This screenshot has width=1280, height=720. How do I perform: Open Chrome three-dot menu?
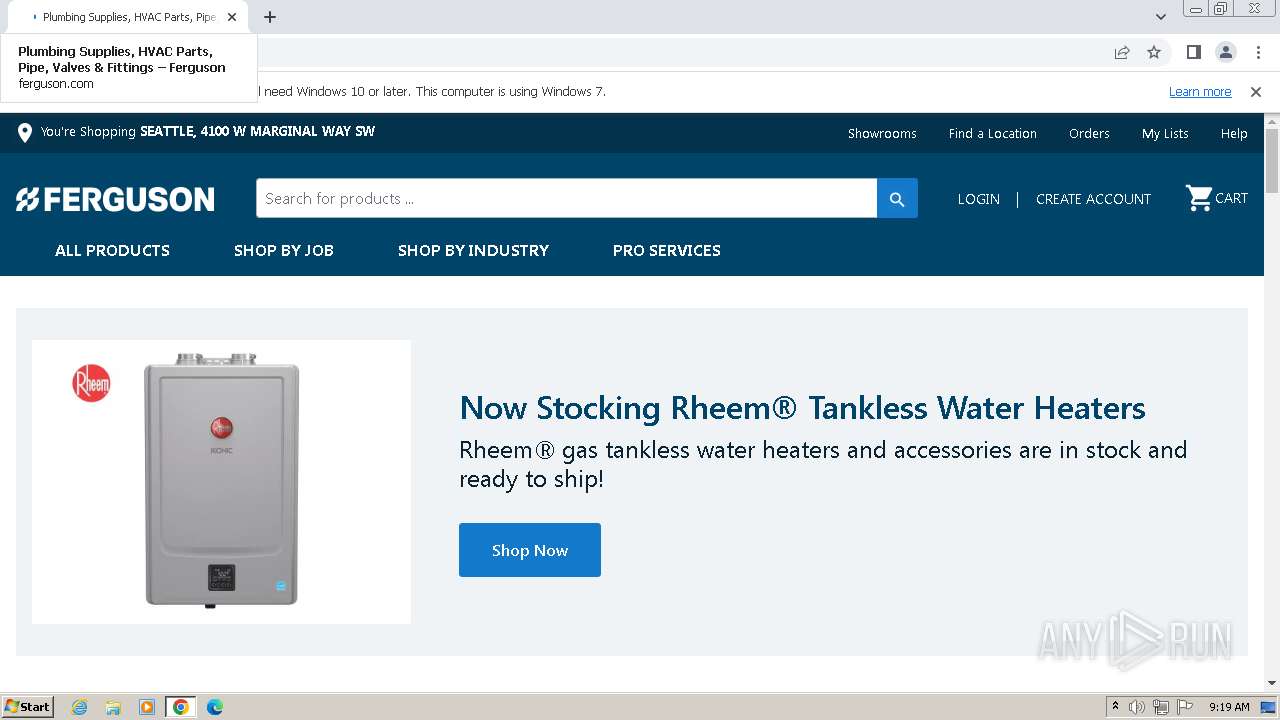pyautogui.click(x=1258, y=53)
